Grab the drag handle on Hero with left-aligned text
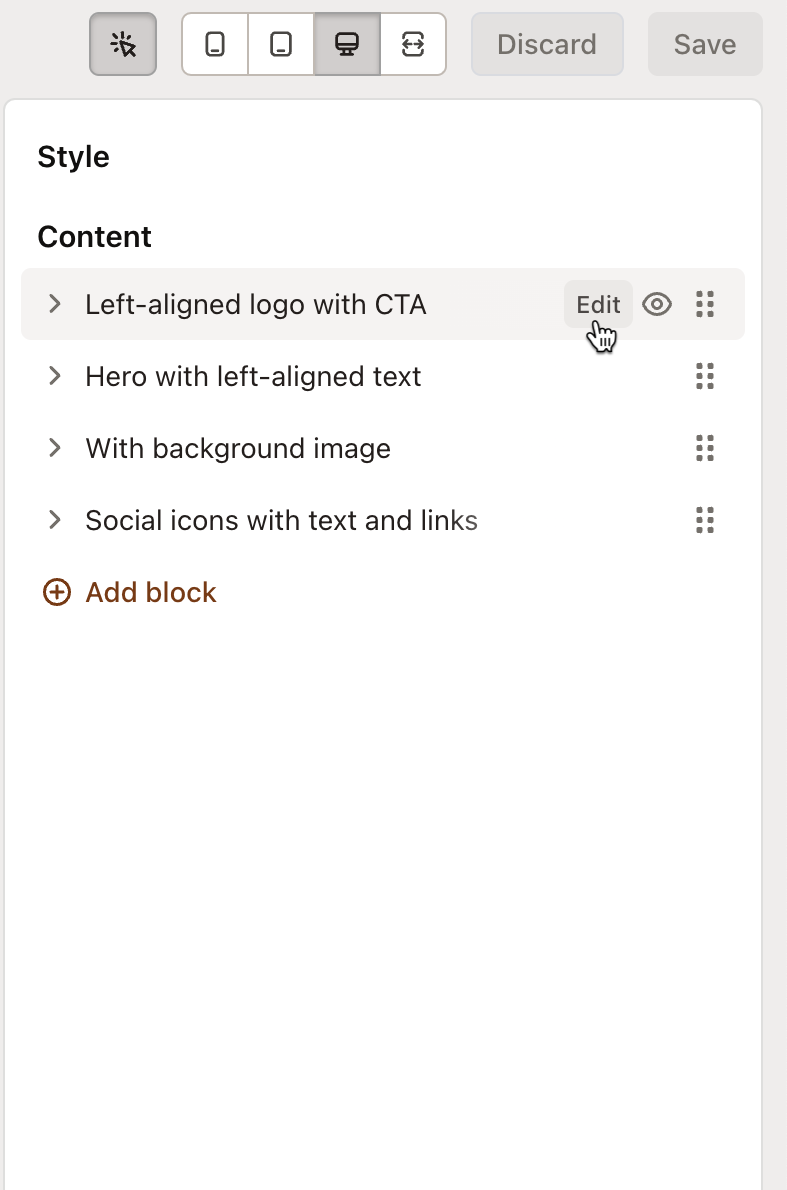The image size is (787, 1190). (705, 376)
